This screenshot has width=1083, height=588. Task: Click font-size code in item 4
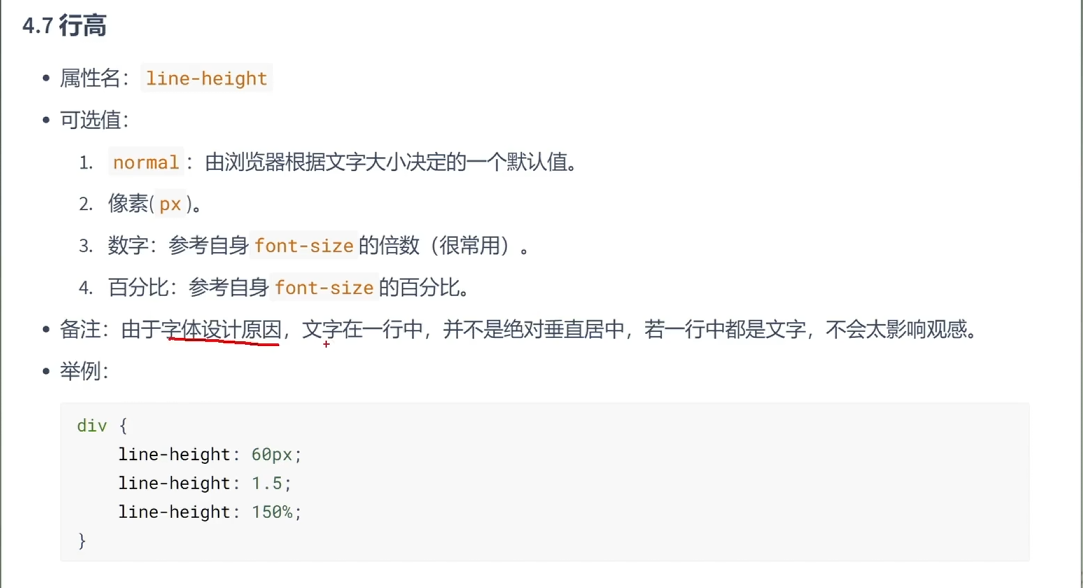(x=324, y=287)
